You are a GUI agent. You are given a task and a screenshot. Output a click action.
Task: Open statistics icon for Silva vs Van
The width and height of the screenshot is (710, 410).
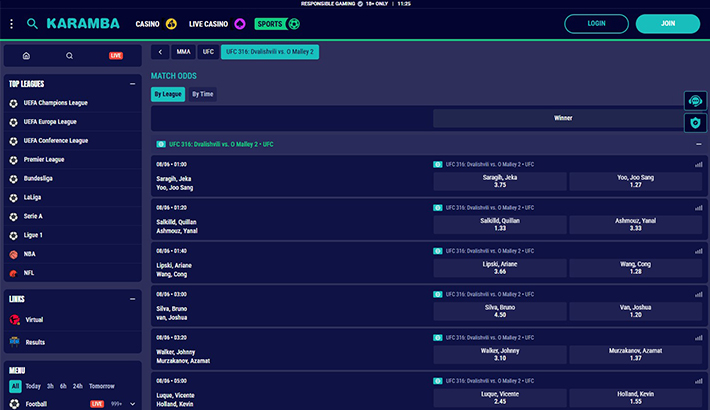(699, 294)
